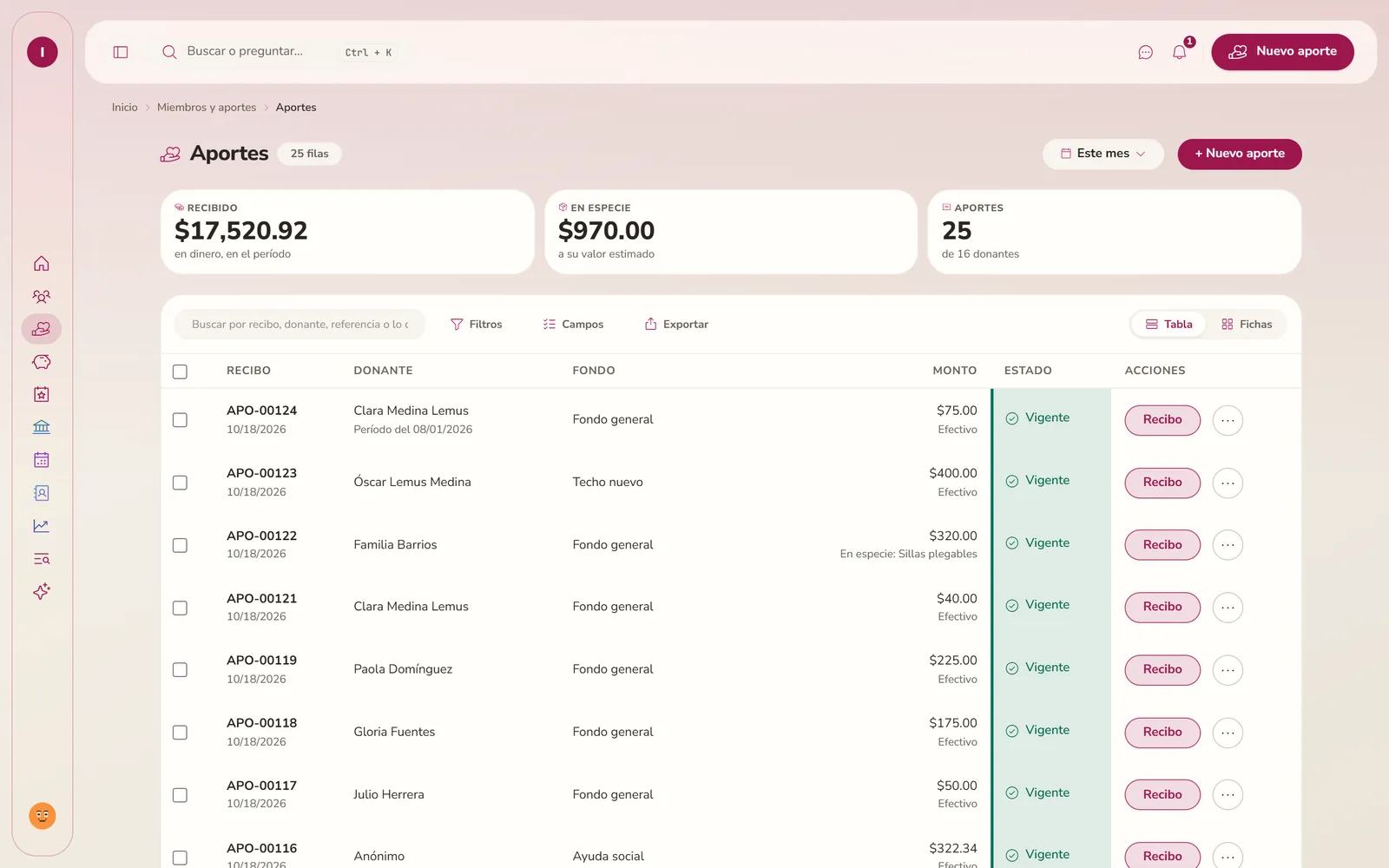Open the members group icon in sidebar
The width and height of the screenshot is (1389, 868).
tap(42, 296)
